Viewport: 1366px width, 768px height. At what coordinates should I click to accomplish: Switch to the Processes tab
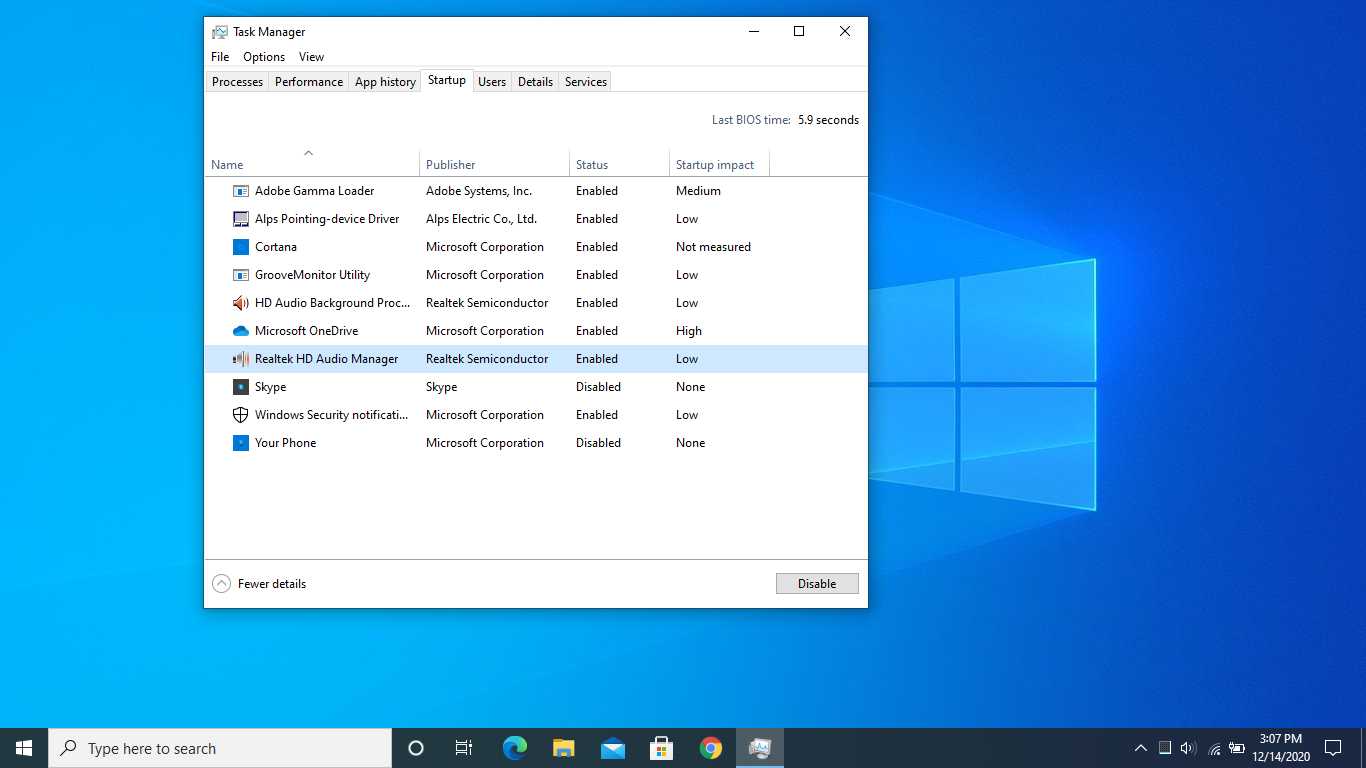point(238,82)
